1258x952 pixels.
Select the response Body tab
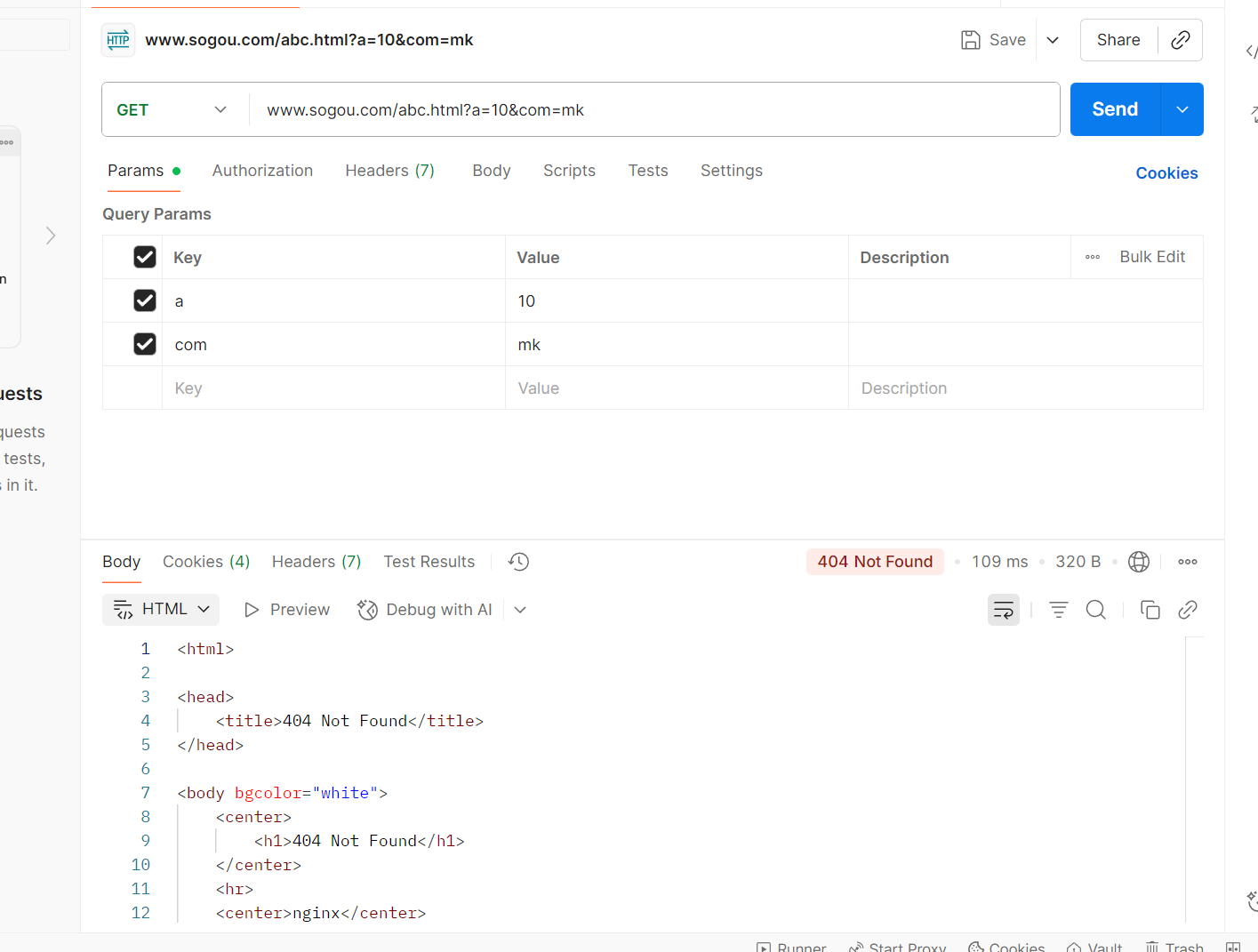(121, 562)
